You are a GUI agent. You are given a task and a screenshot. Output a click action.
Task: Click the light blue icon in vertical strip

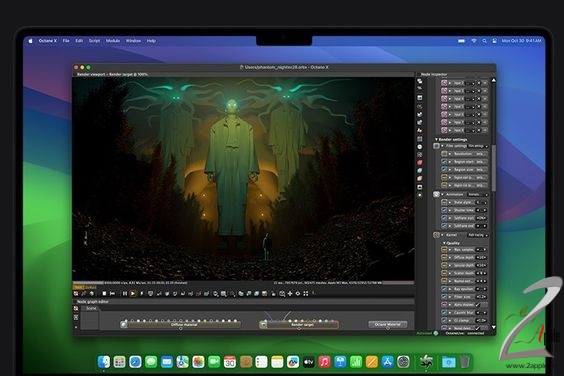coord(420,171)
